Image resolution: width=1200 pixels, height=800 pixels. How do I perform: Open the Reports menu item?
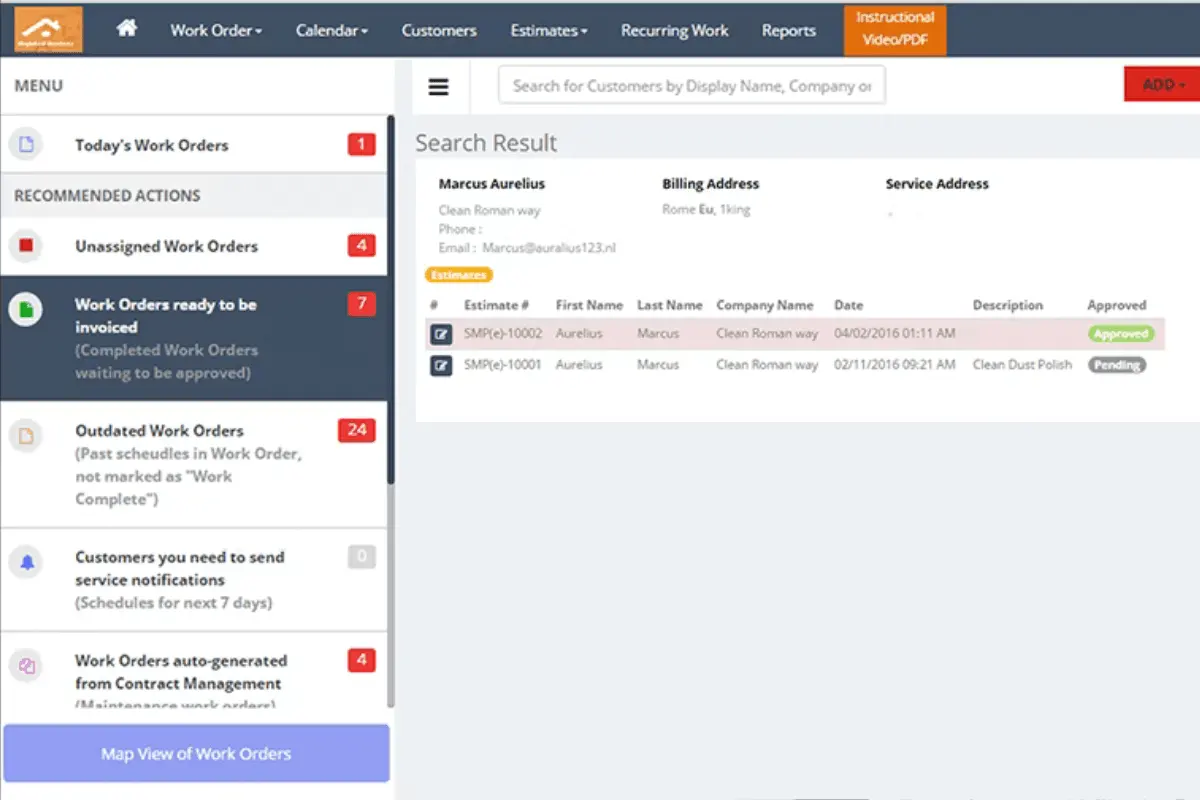(789, 30)
